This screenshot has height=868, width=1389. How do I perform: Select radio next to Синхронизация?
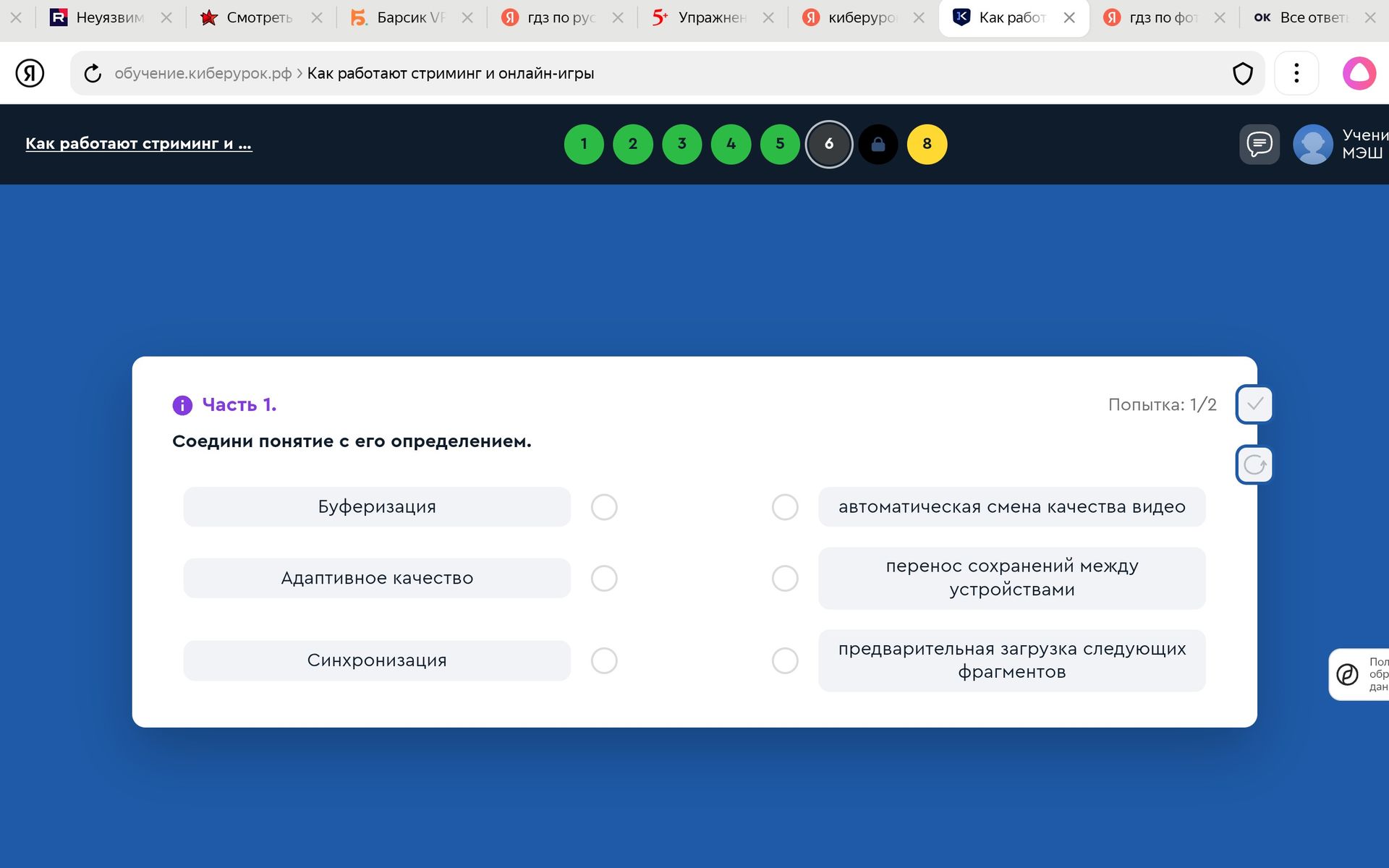[x=604, y=660]
